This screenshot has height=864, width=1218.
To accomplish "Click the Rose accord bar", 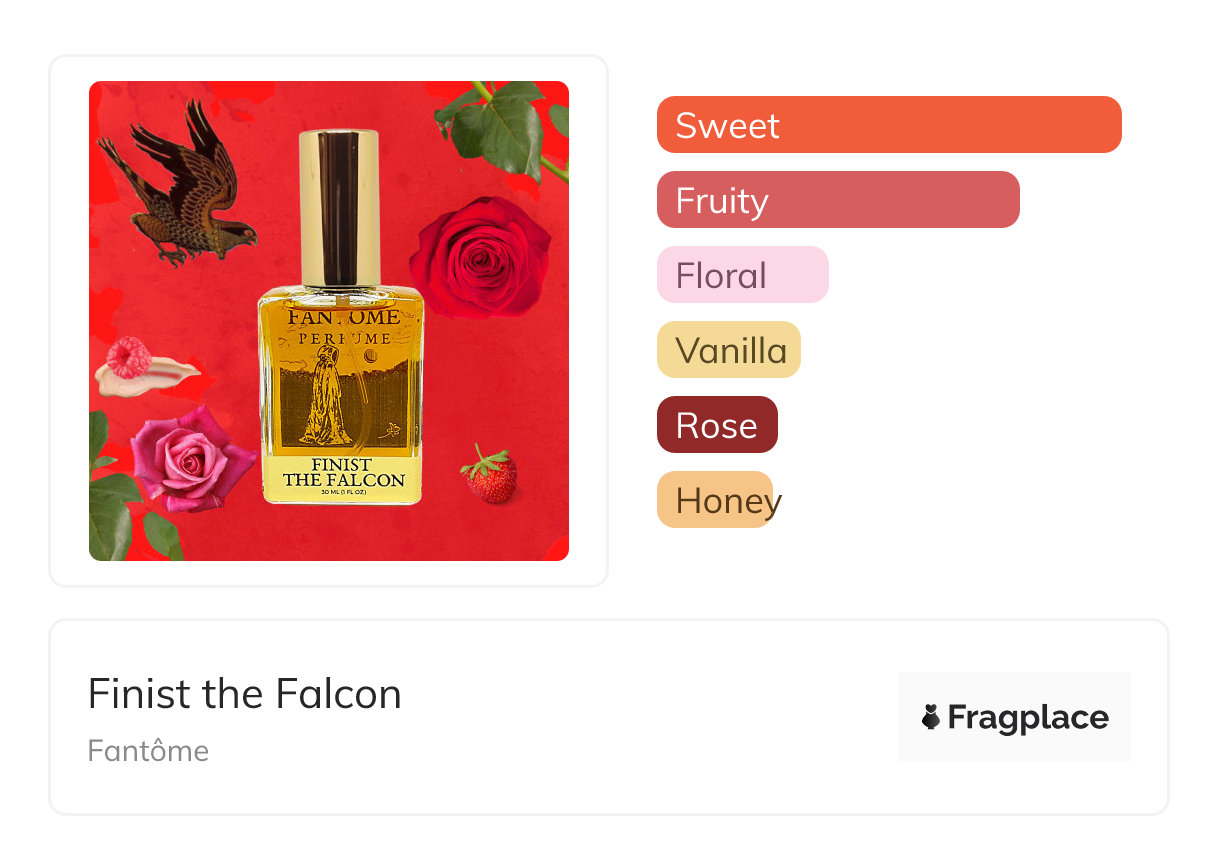I will [716, 425].
